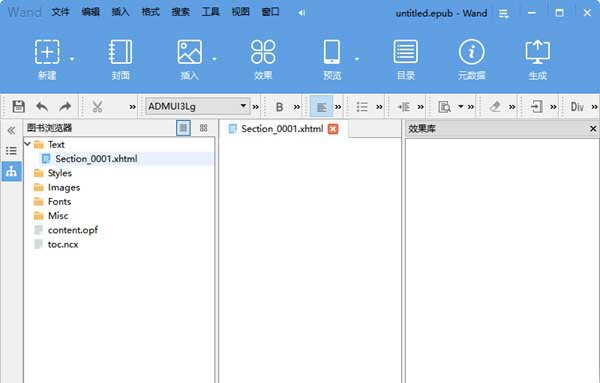The width and height of the screenshot is (600, 383).
Task: Click the 新建 (New) icon
Action: pyautogui.click(x=47, y=52)
